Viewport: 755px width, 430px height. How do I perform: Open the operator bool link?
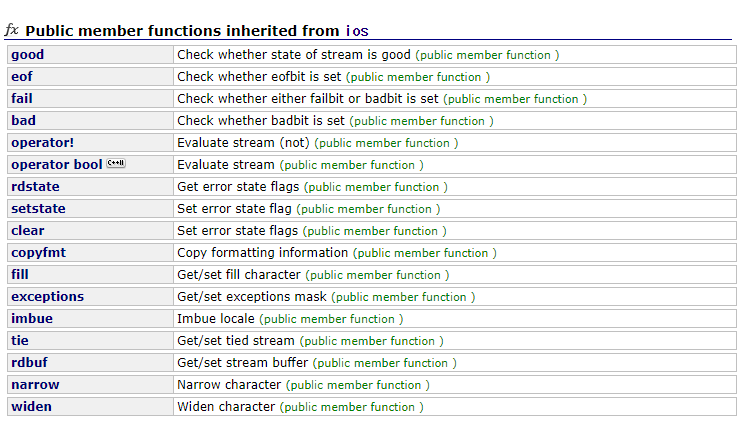point(56,165)
